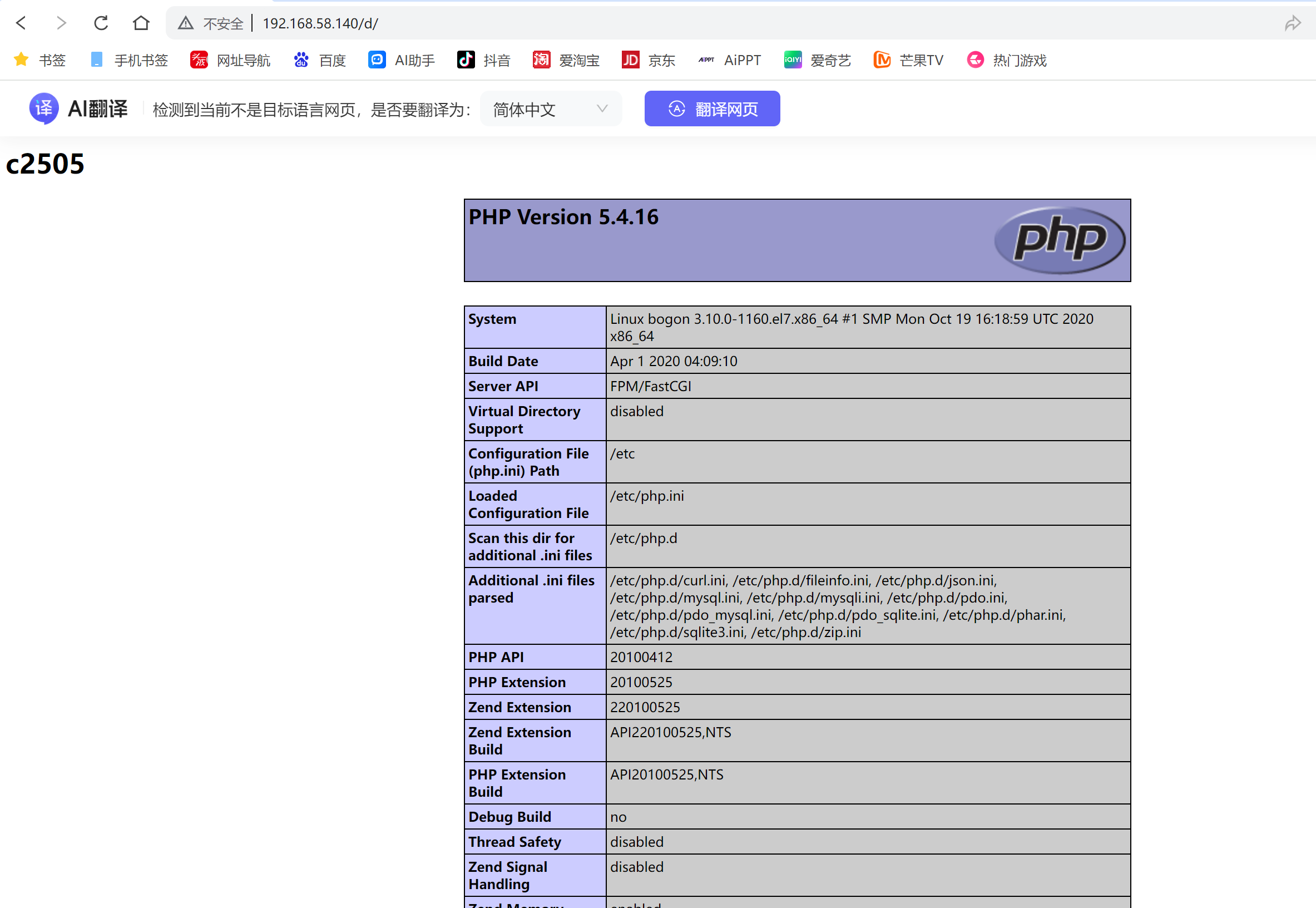The height and width of the screenshot is (908, 1316).
Task: Click the browser forward arrow
Action: click(61, 23)
